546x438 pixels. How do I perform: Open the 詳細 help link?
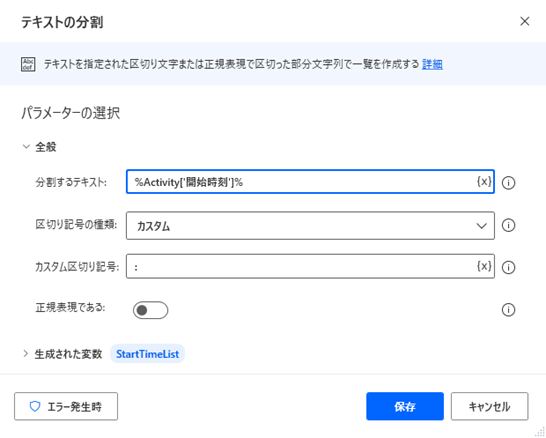432,64
